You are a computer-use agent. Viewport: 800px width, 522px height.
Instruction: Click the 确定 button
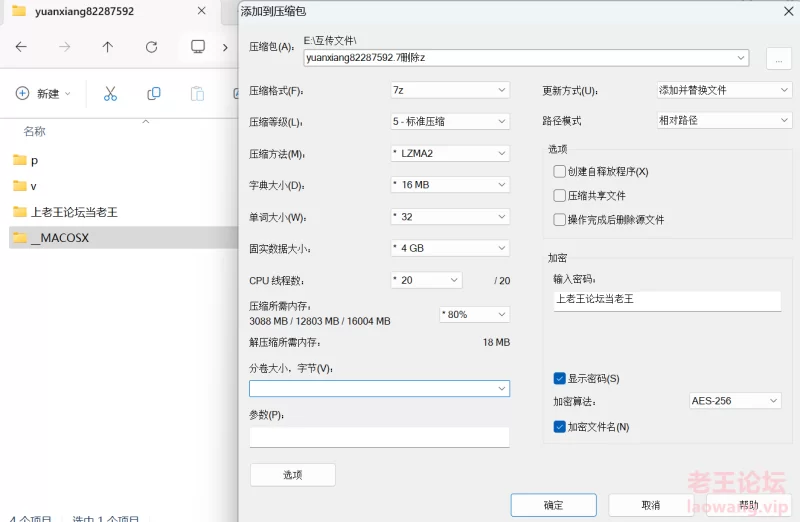(554, 505)
